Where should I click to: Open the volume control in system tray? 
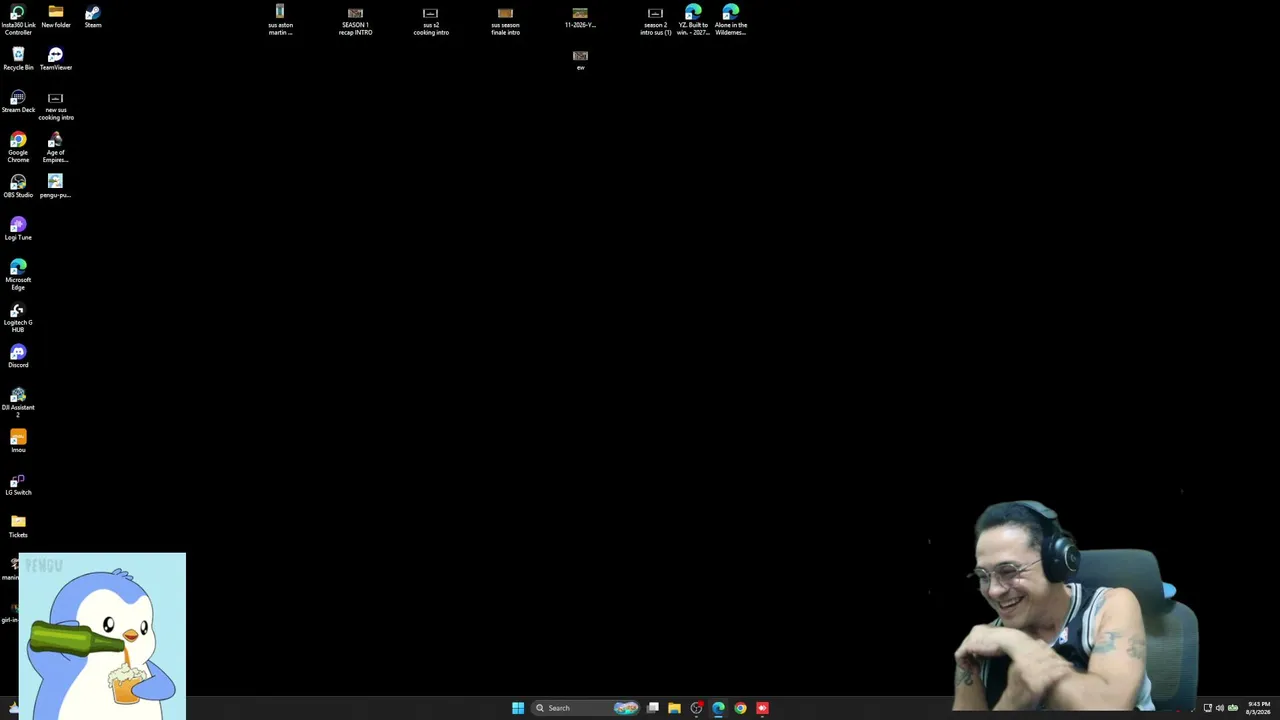tap(1220, 708)
